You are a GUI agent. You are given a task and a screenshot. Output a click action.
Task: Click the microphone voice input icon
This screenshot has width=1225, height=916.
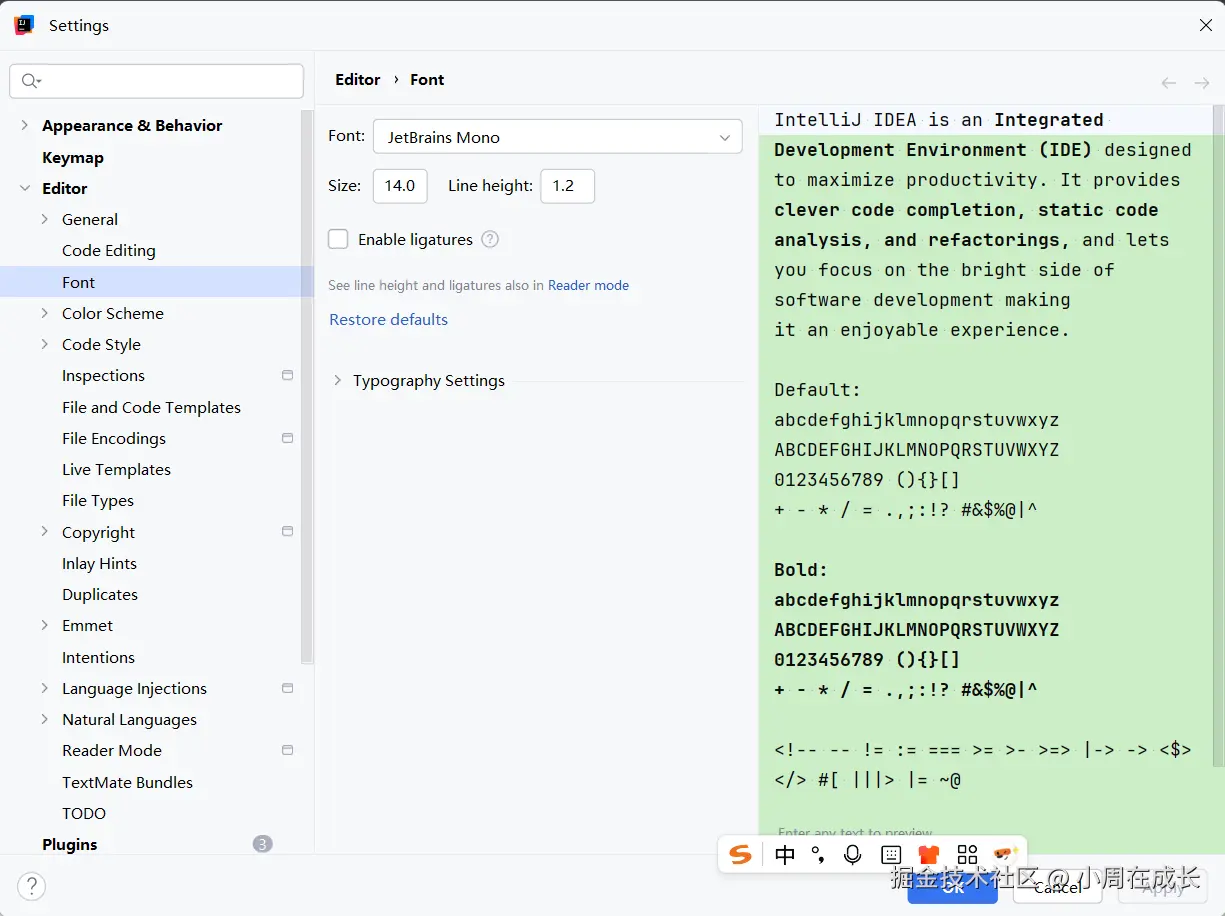coord(853,854)
